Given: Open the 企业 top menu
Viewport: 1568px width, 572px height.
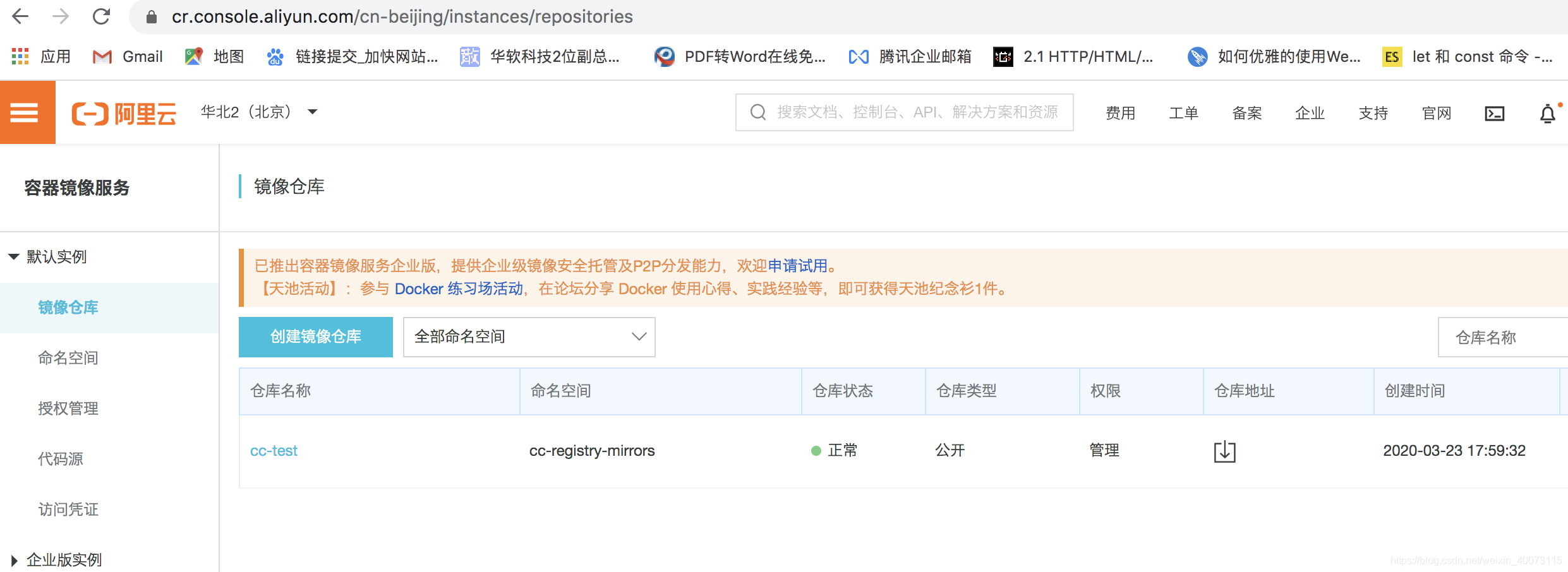Looking at the screenshot, I should [1310, 113].
